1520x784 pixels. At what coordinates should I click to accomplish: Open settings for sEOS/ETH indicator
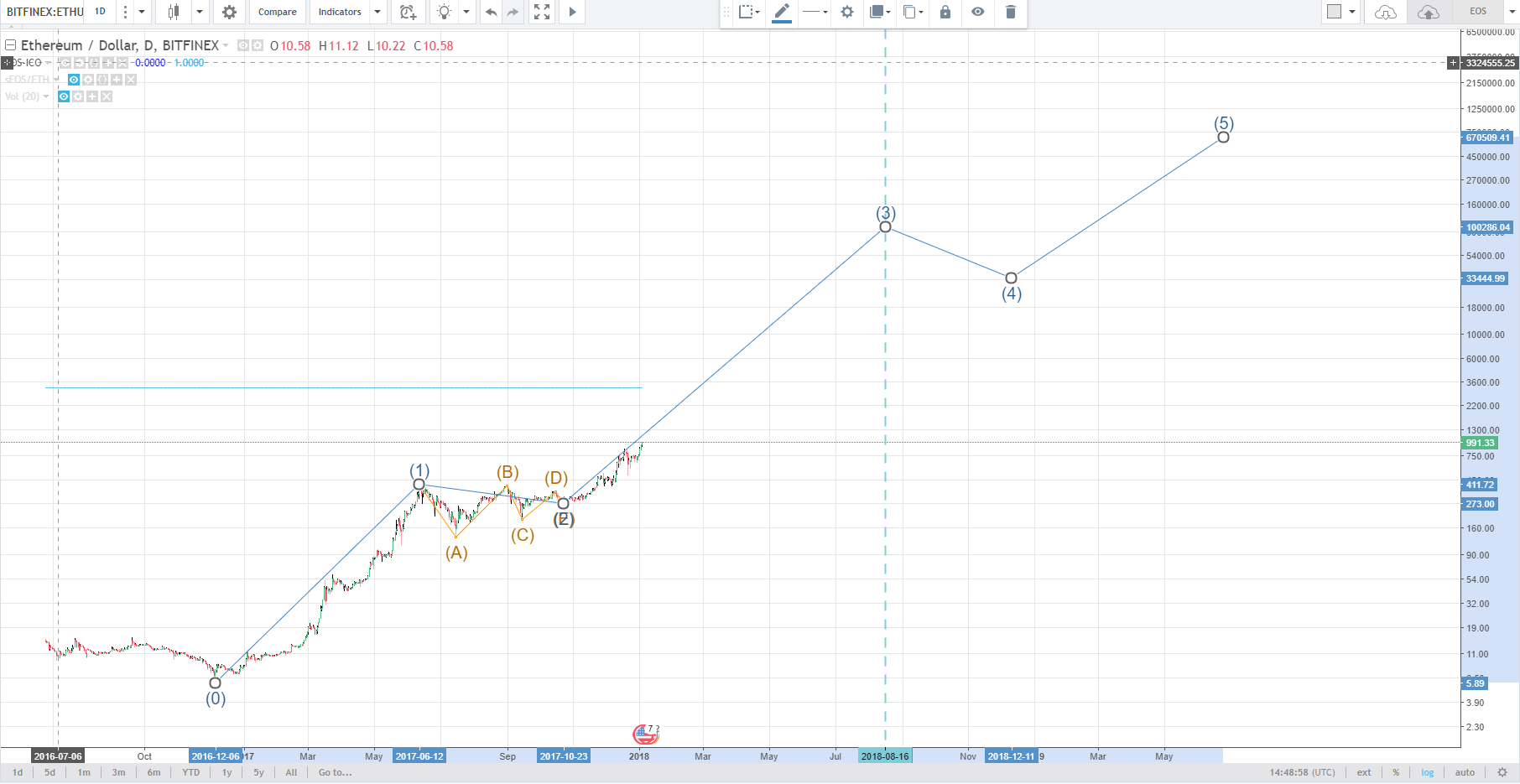click(x=88, y=80)
